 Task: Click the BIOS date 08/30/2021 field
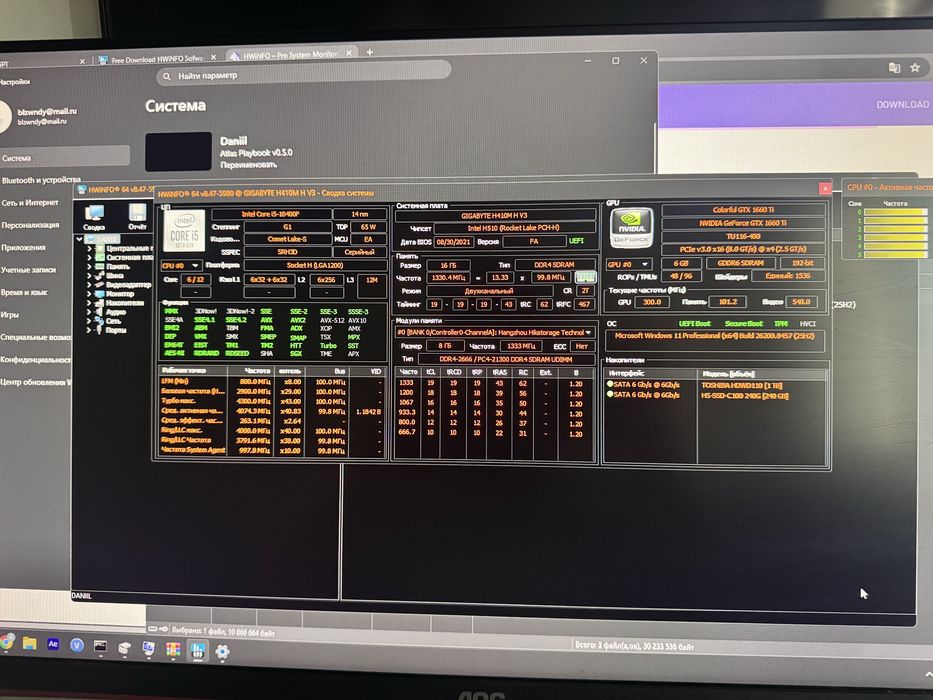pos(453,242)
